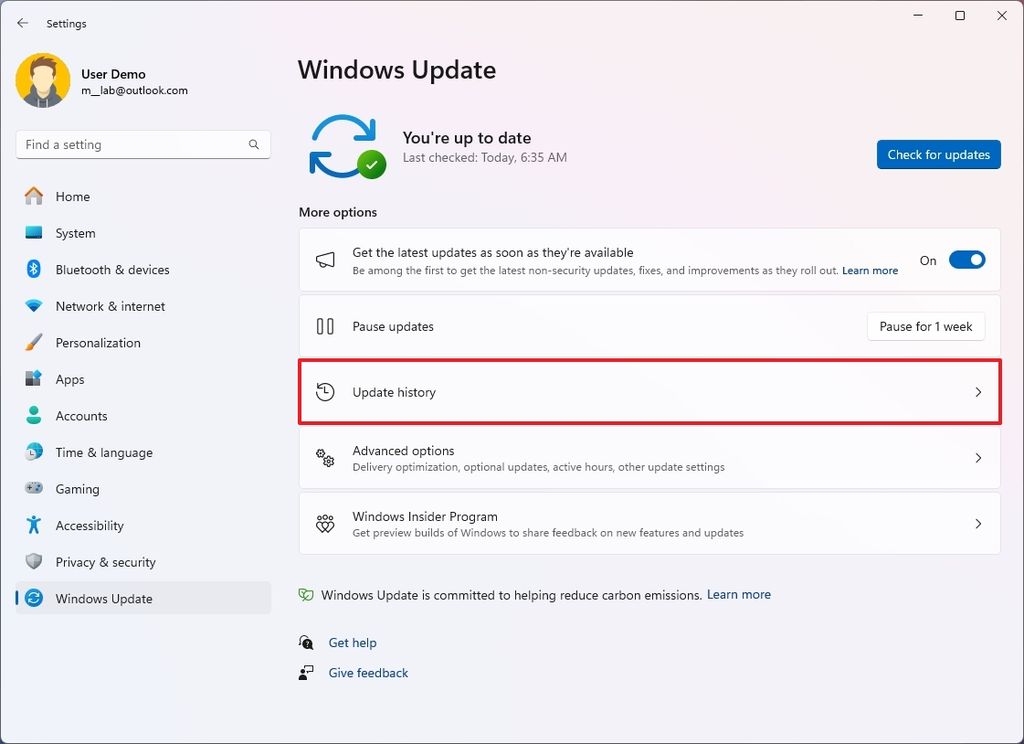
Task: Open the Apps section
Action: point(70,379)
